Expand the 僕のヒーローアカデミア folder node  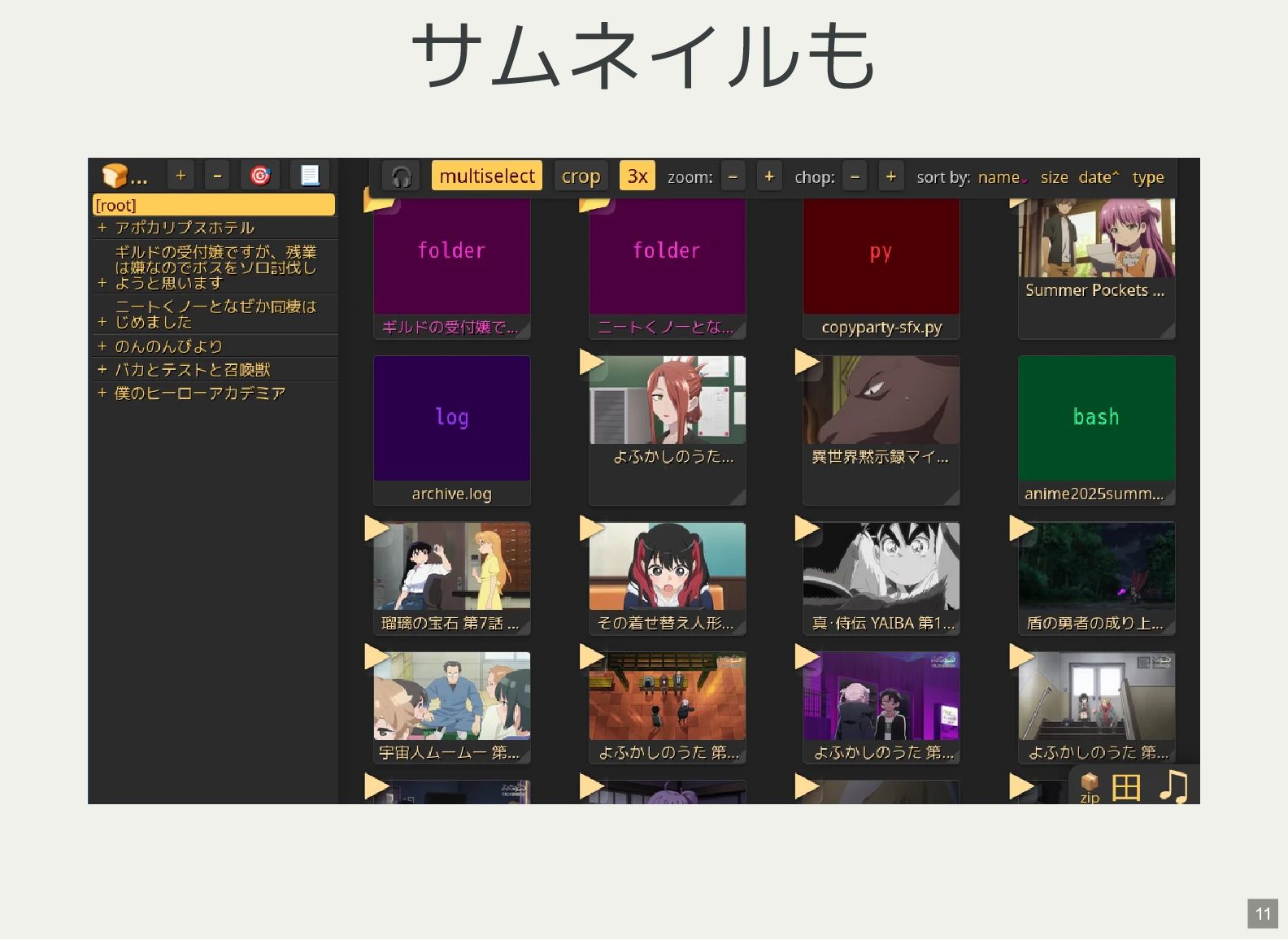pos(102,394)
